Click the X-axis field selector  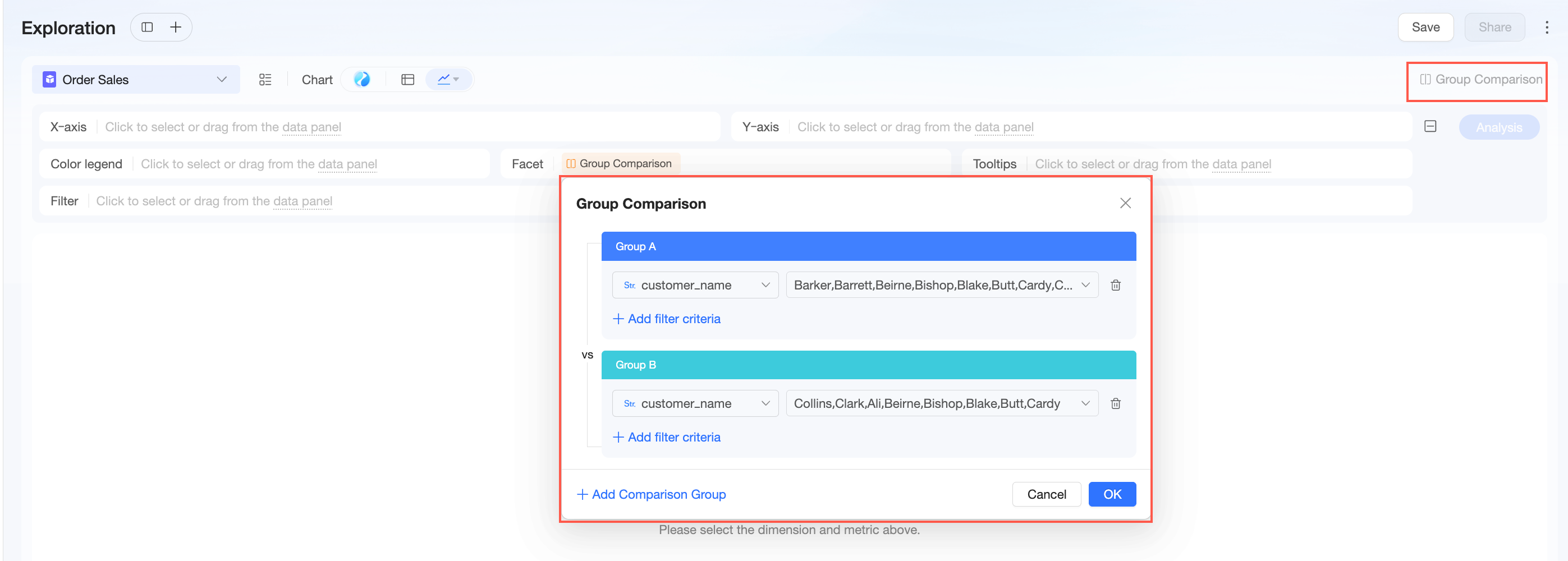point(380,127)
